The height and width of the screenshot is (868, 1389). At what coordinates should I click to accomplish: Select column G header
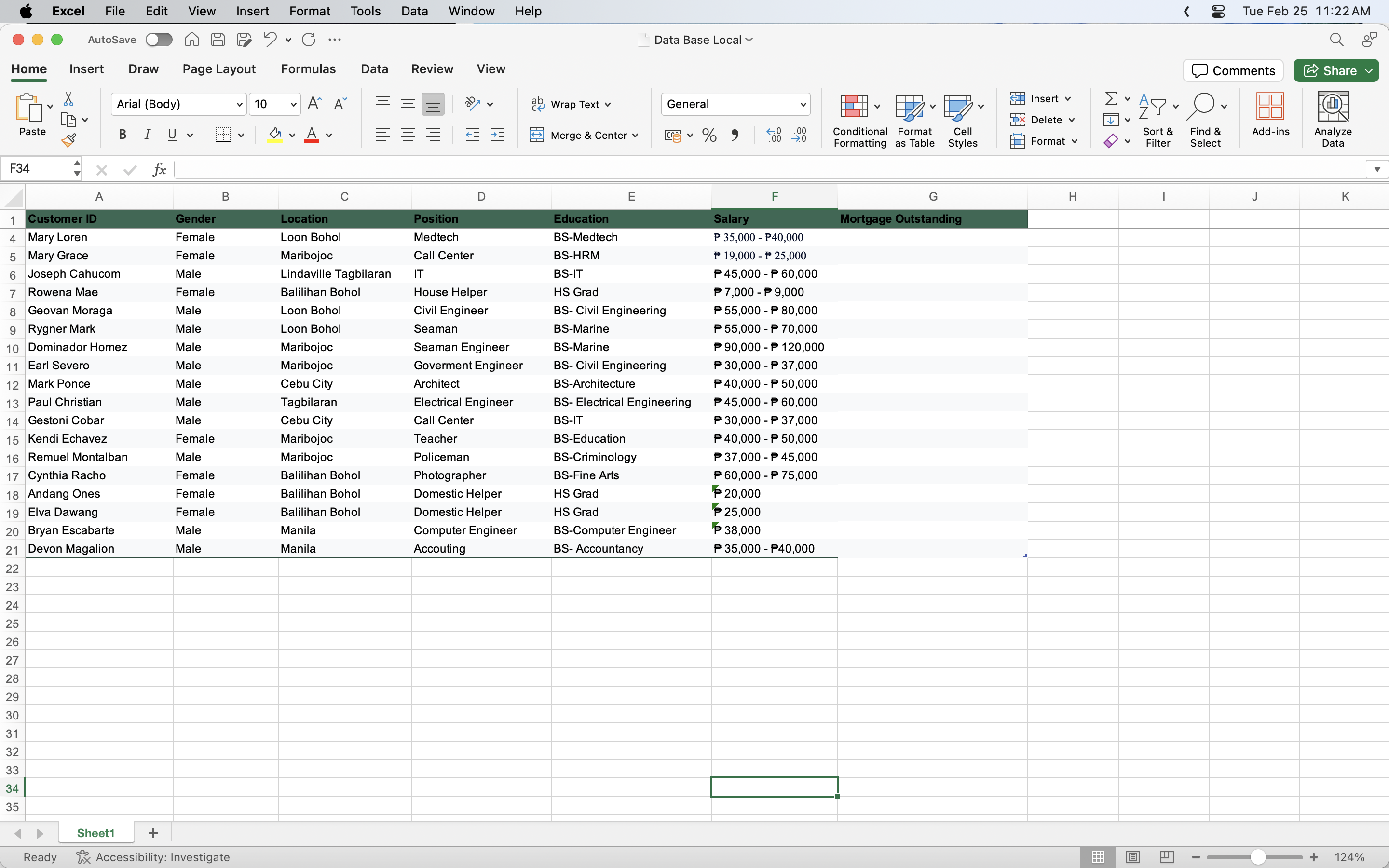[x=933, y=197]
